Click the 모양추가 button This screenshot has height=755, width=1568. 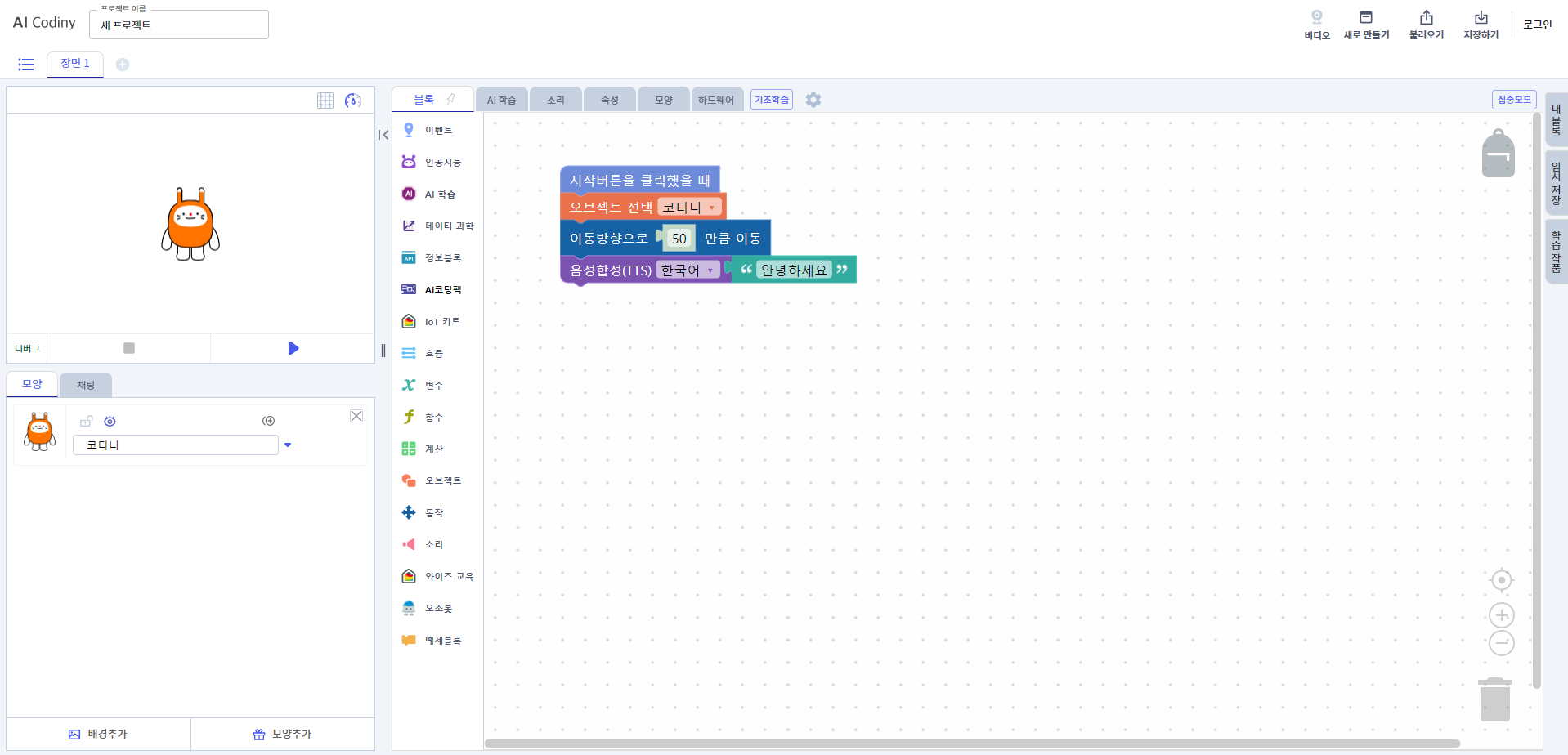click(283, 735)
